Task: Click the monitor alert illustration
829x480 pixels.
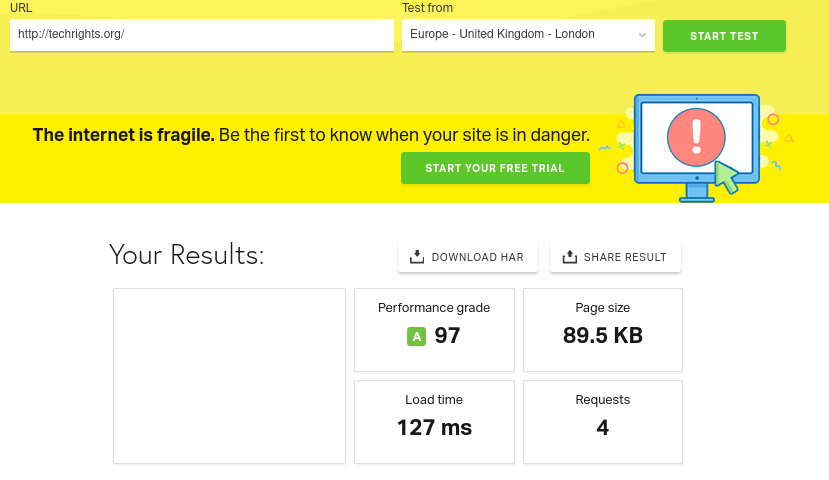Action: click(696, 148)
